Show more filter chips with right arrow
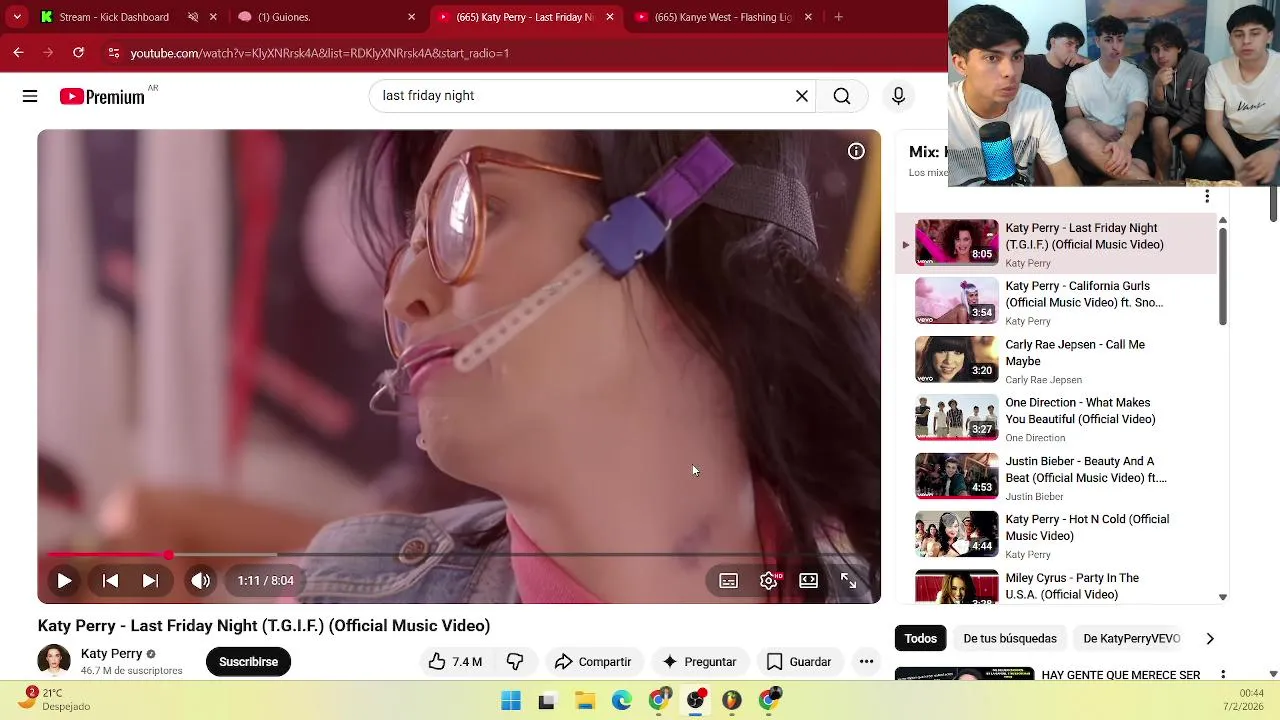Viewport: 1280px width, 720px height. 1210,638
